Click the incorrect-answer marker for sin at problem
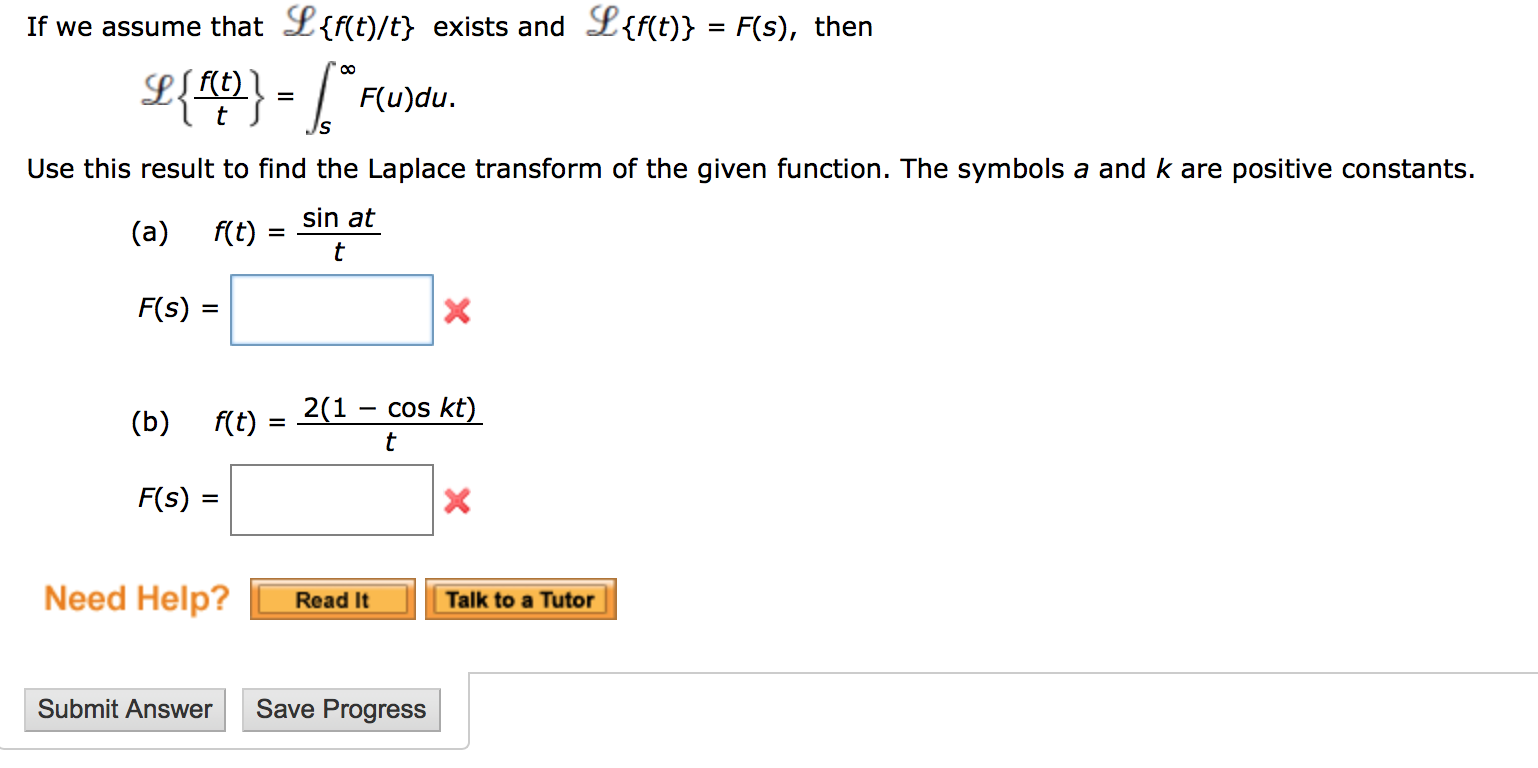 [457, 310]
